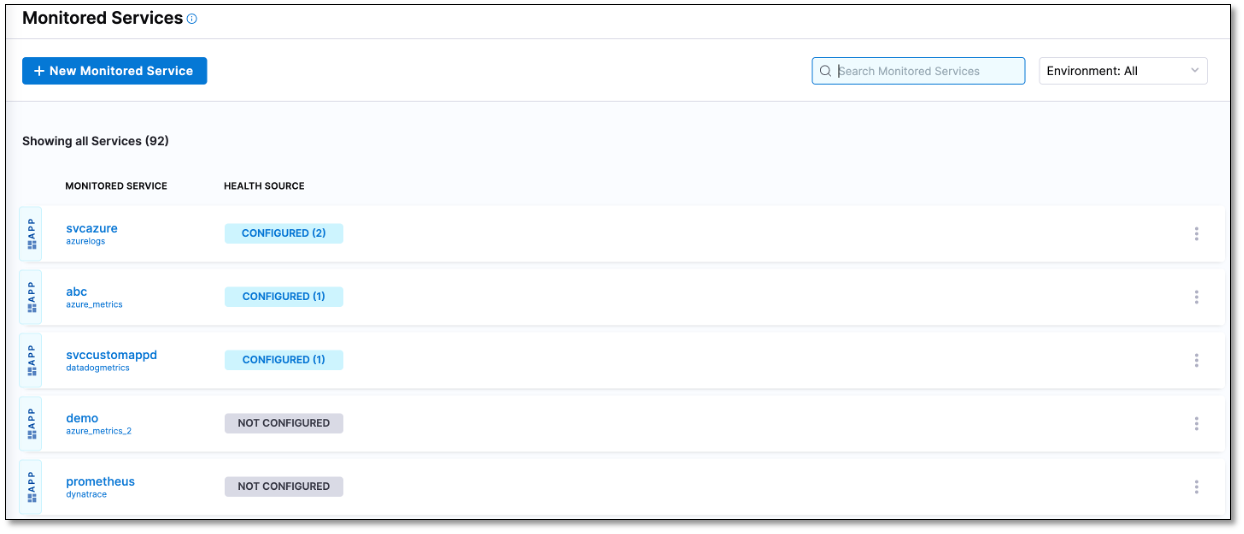The image size is (1244, 534).
Task: Open the three-dot menu for prometheus
Action: [x=1196, y=487]
